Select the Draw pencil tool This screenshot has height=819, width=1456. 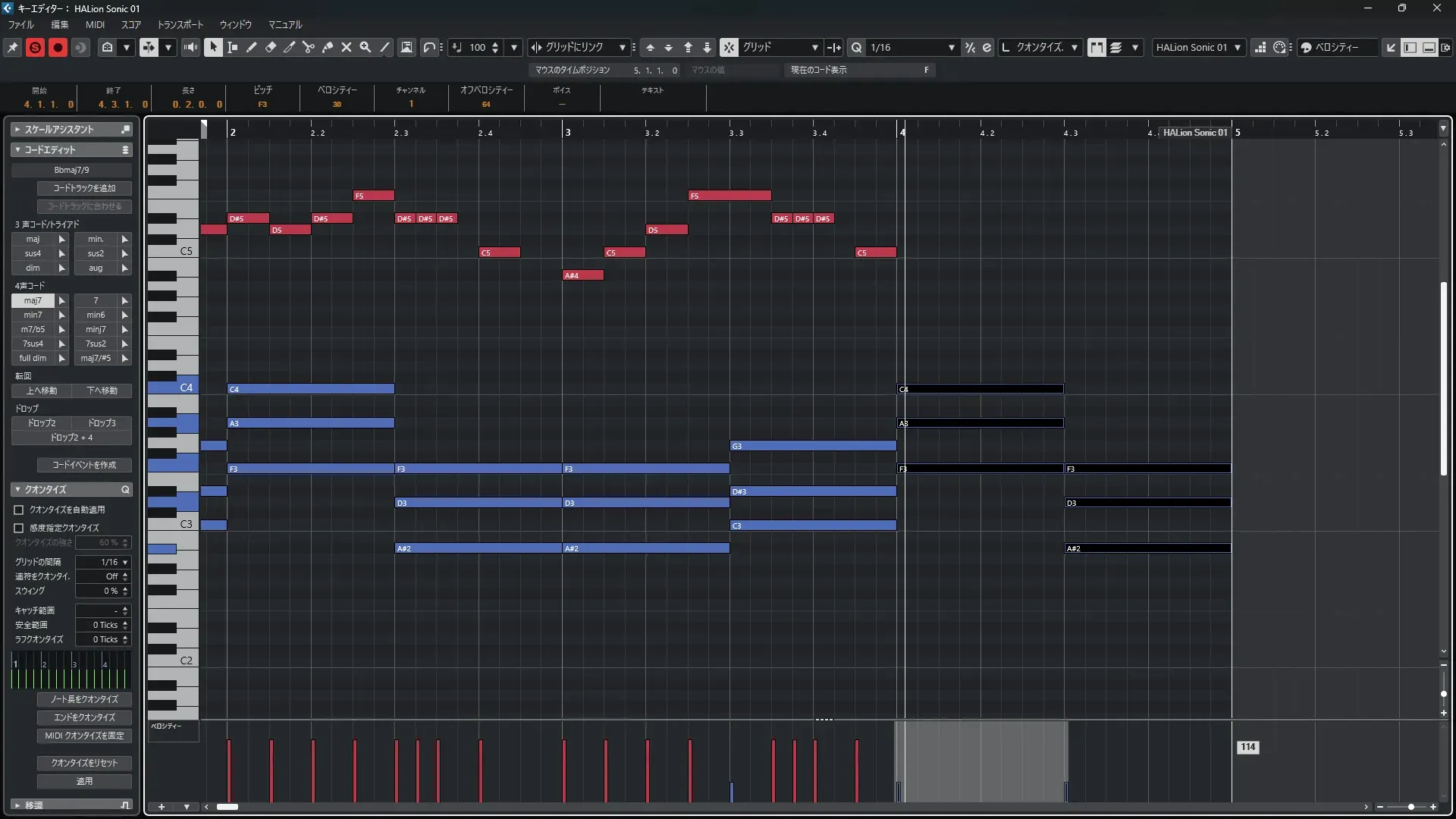click(x=252, y=47)
